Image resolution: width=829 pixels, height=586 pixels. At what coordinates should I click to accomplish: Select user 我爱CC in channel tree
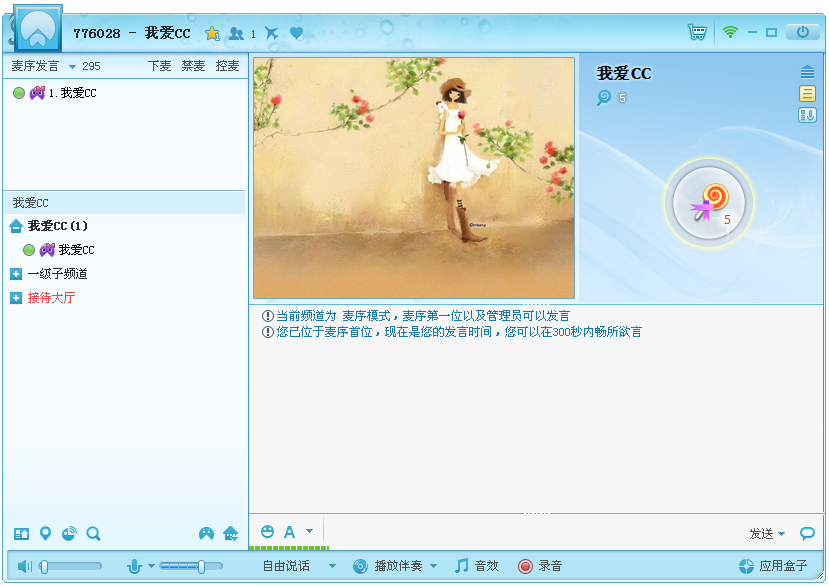(76, 250)
